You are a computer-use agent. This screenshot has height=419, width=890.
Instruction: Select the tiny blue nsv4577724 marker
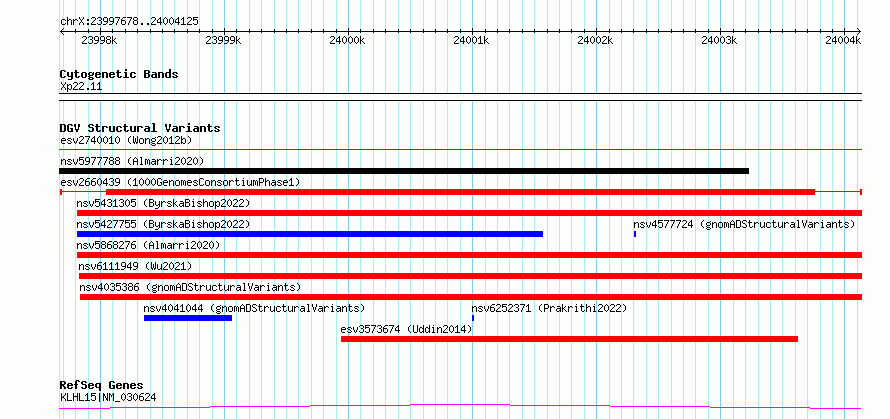point(635,234)
